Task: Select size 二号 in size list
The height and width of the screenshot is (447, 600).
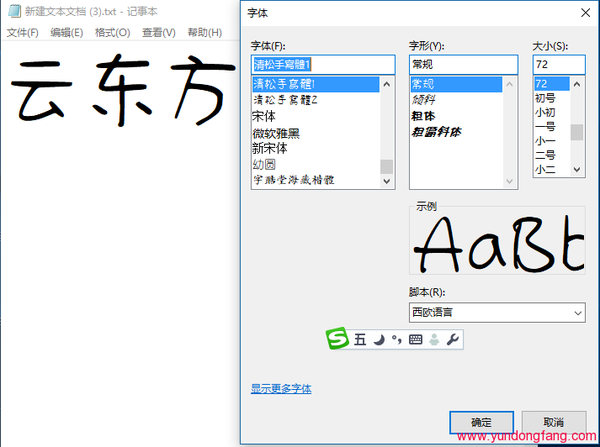Action: pos(551,155)
